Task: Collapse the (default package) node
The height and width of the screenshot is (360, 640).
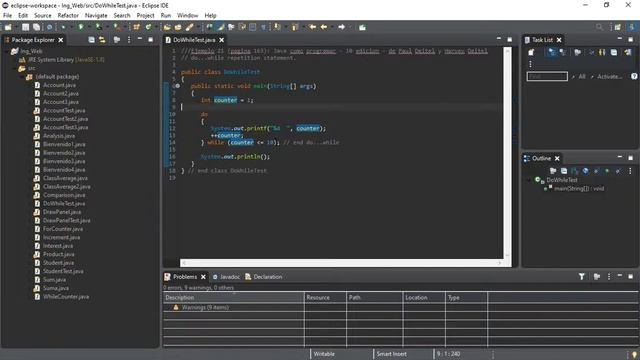Action: point(22,77)
